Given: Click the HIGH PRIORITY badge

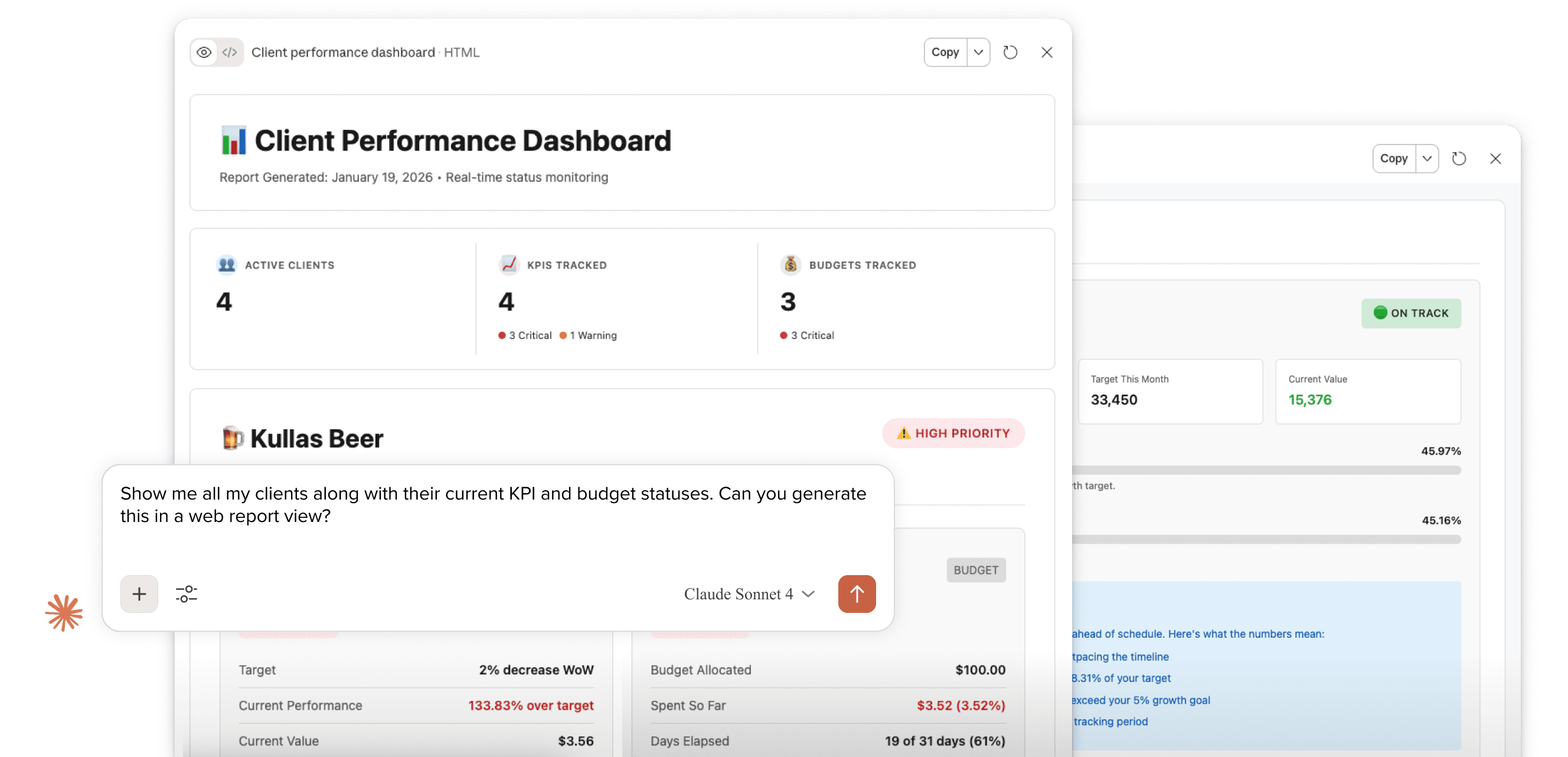Looking at the screenshot, I should tap(953, 433).
